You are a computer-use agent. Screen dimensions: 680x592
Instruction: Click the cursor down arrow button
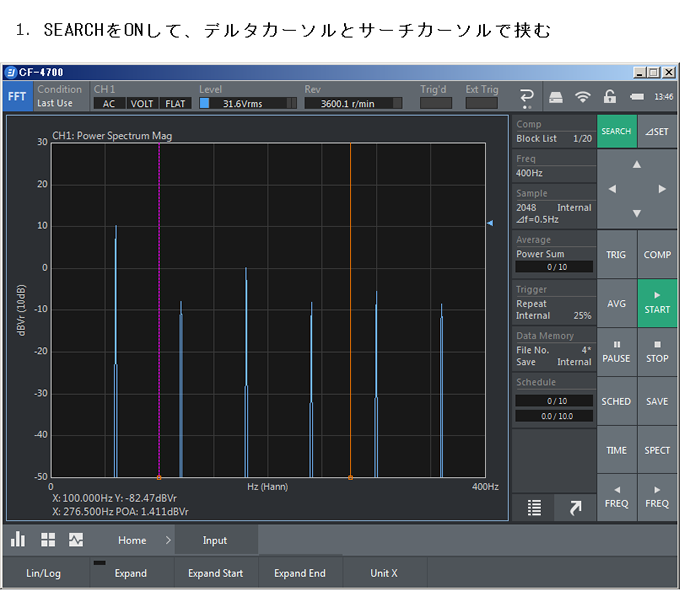pyautogui.click(x=637, y=212)
